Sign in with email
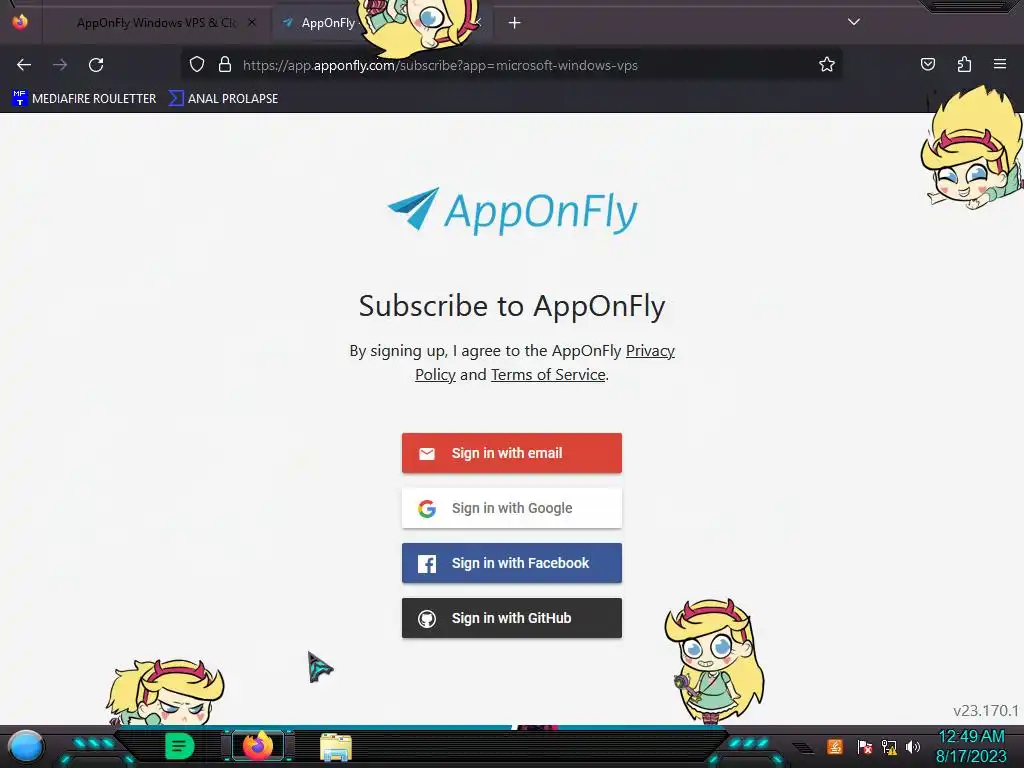 click(x=511, y=453)
